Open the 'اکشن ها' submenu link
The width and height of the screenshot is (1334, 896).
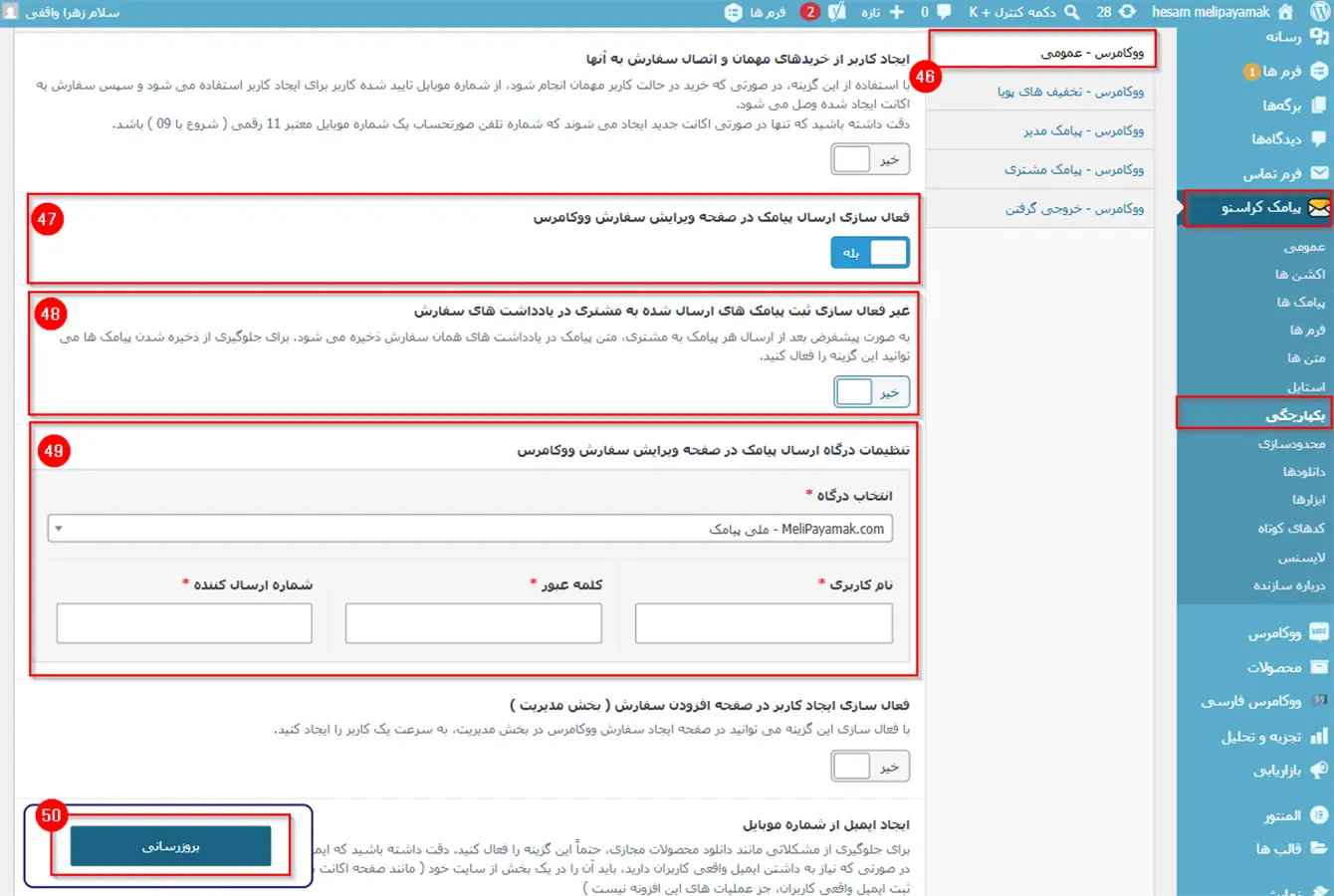[1299, 274]
